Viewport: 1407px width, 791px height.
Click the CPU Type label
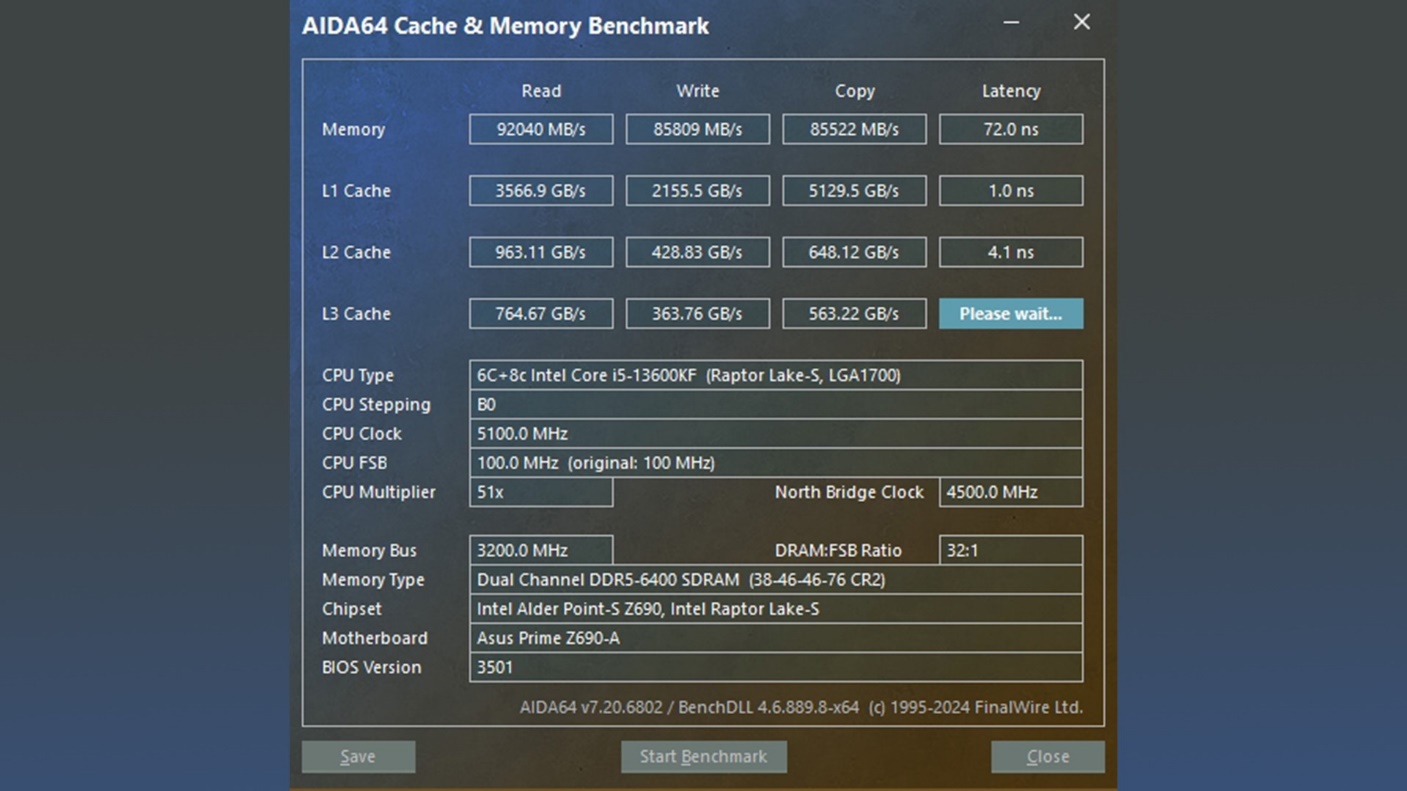click(358, 376)
